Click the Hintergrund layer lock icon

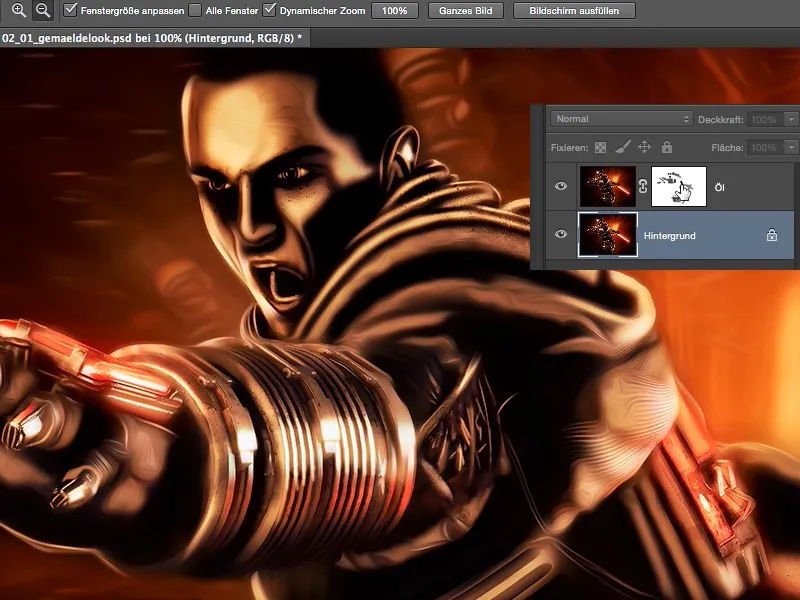771,235
